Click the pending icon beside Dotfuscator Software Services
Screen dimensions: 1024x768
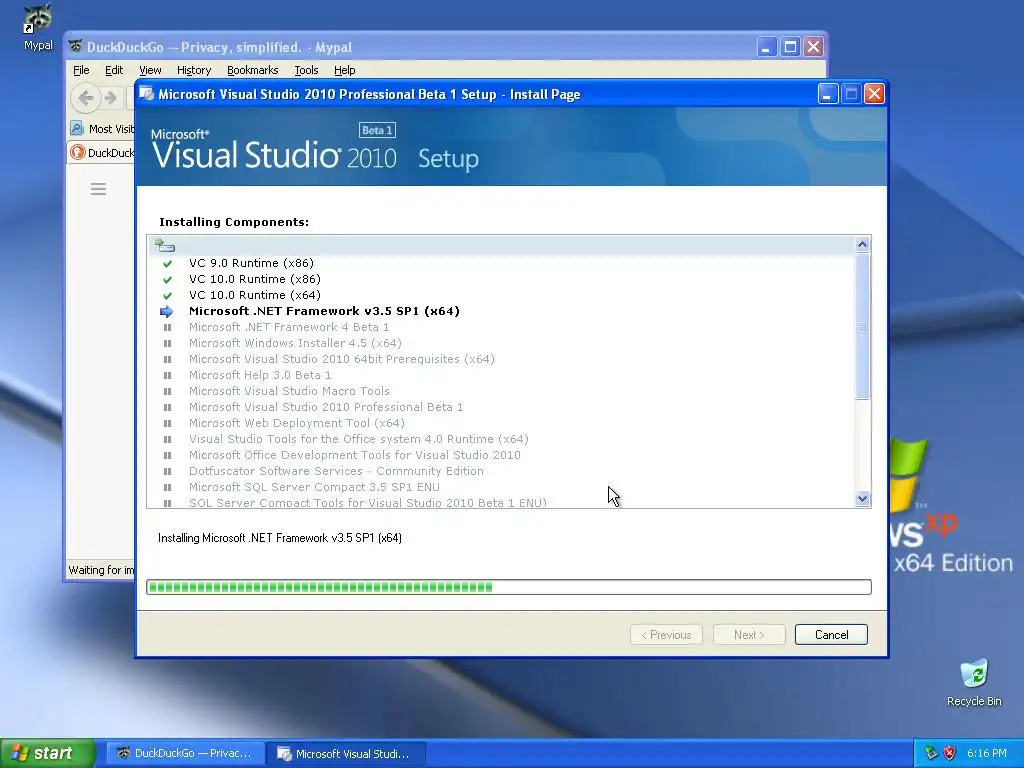click(x=167, y=472)
